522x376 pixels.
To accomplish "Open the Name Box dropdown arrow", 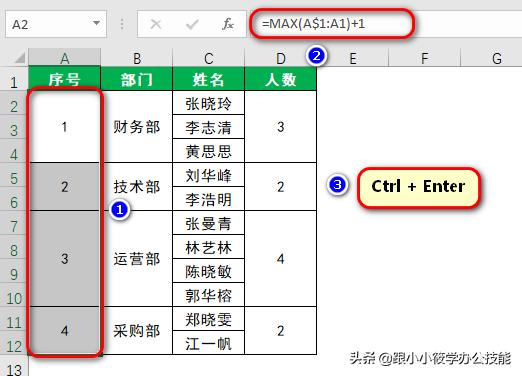I will coord(96,23).
